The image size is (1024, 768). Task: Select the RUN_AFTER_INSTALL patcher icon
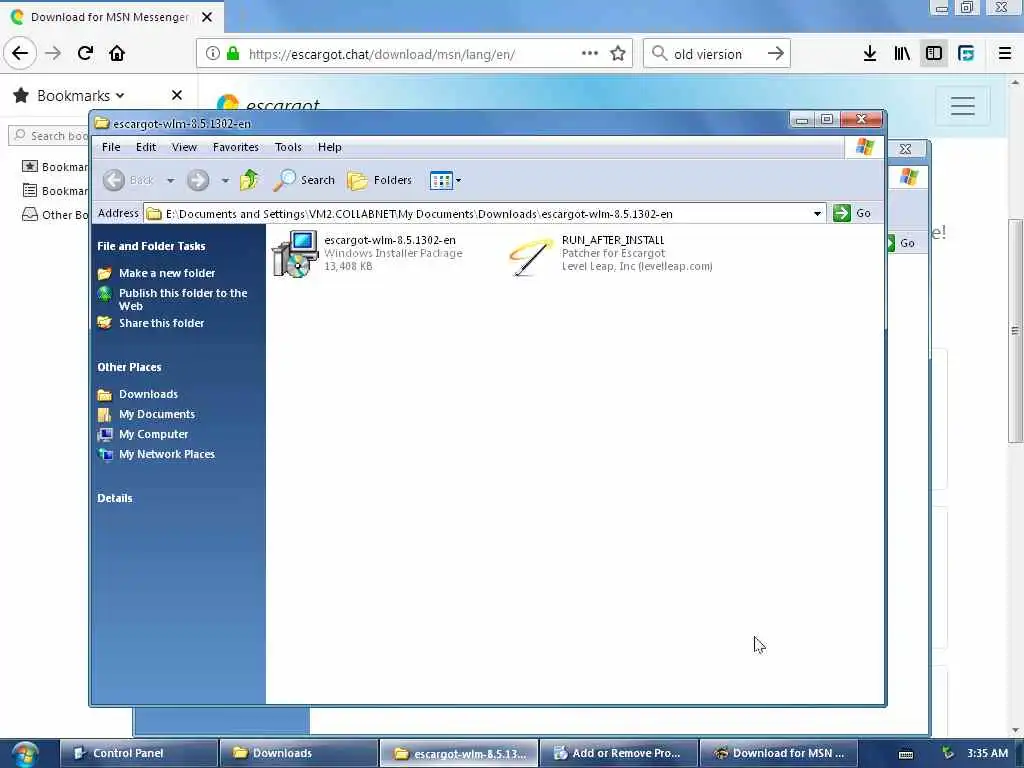point(531,256)
